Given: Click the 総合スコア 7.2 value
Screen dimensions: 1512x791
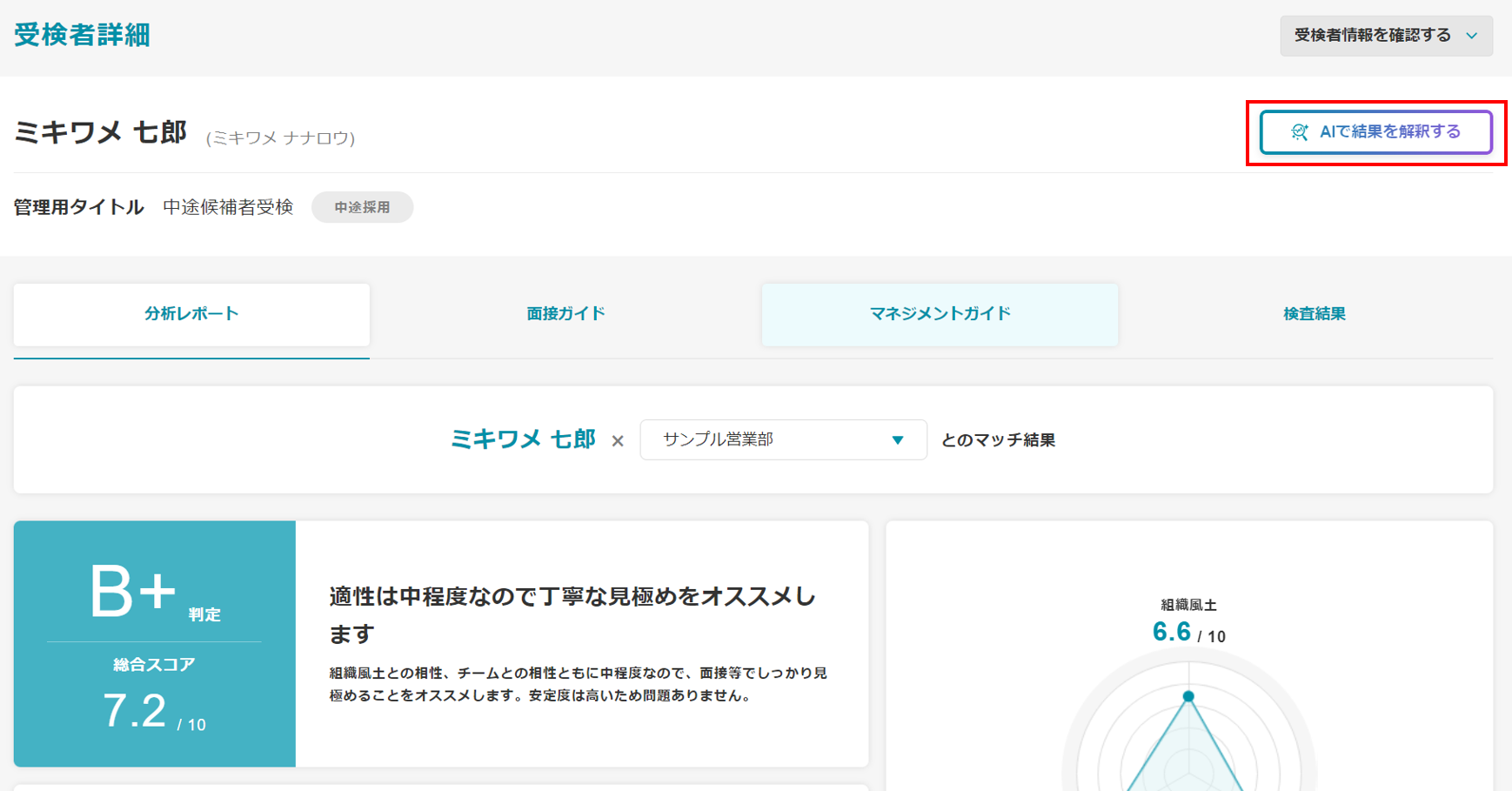Looking at the screenshot, I should (136, 711).
